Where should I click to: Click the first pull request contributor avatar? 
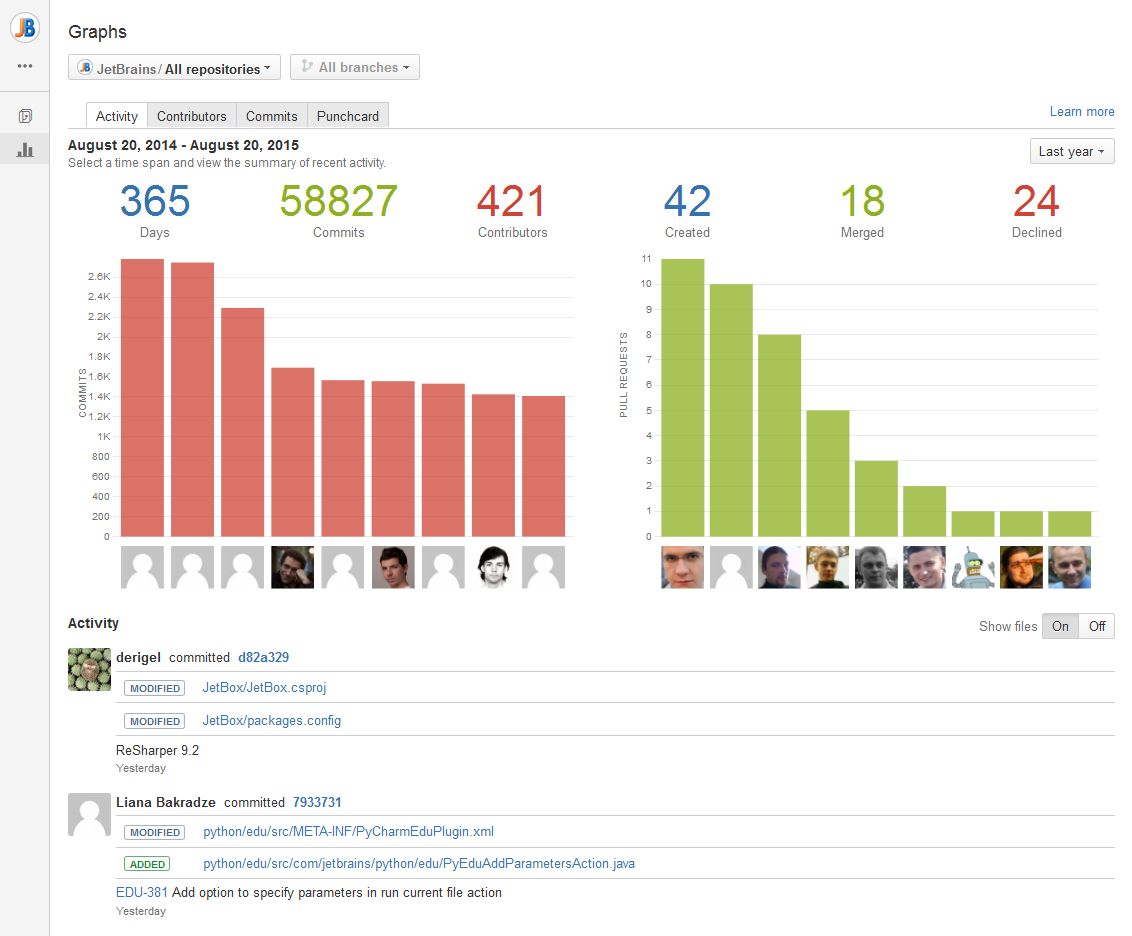pyautogui.click(x=682, y=567)
